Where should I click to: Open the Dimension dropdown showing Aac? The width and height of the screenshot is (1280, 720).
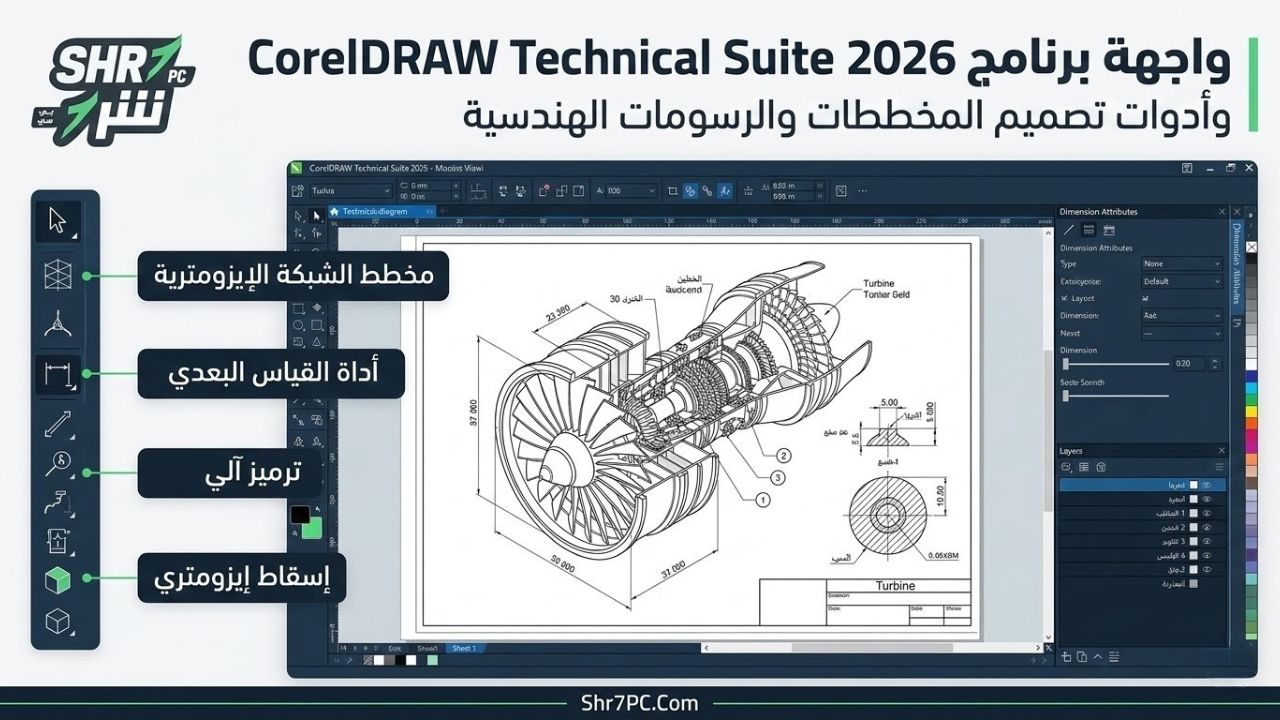1182,315
